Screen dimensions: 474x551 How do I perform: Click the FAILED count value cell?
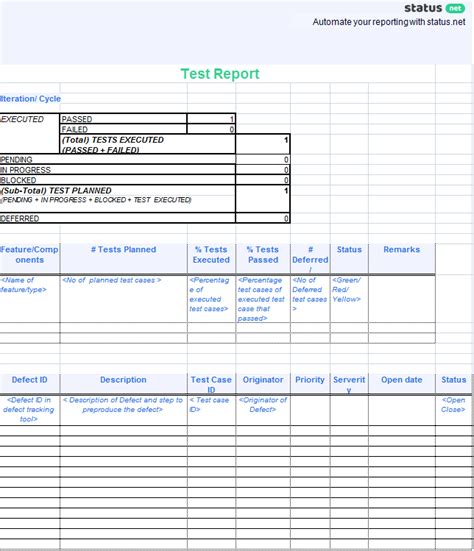(211, 129)
